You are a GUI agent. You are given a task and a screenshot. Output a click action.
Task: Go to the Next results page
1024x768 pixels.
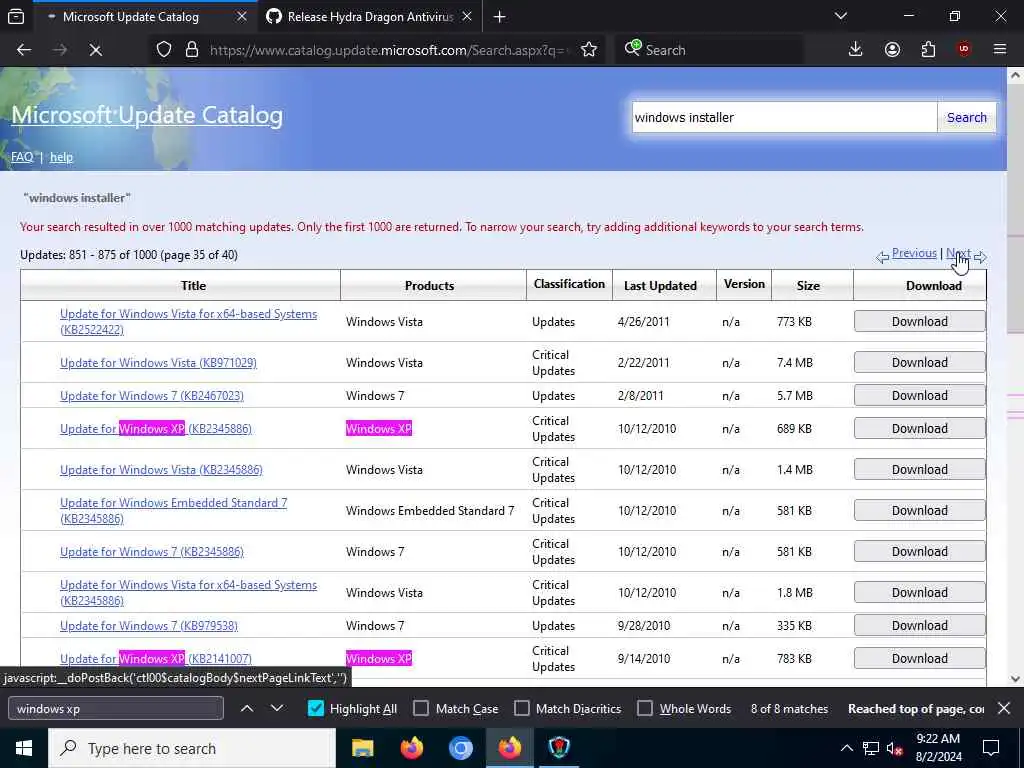[959, 253]
